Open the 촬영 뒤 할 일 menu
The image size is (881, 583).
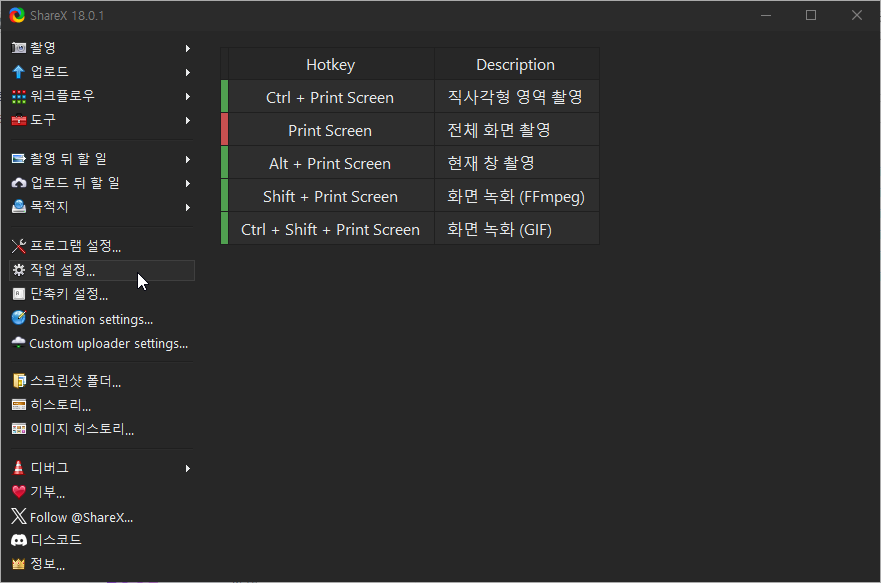(x=102, y=159)
